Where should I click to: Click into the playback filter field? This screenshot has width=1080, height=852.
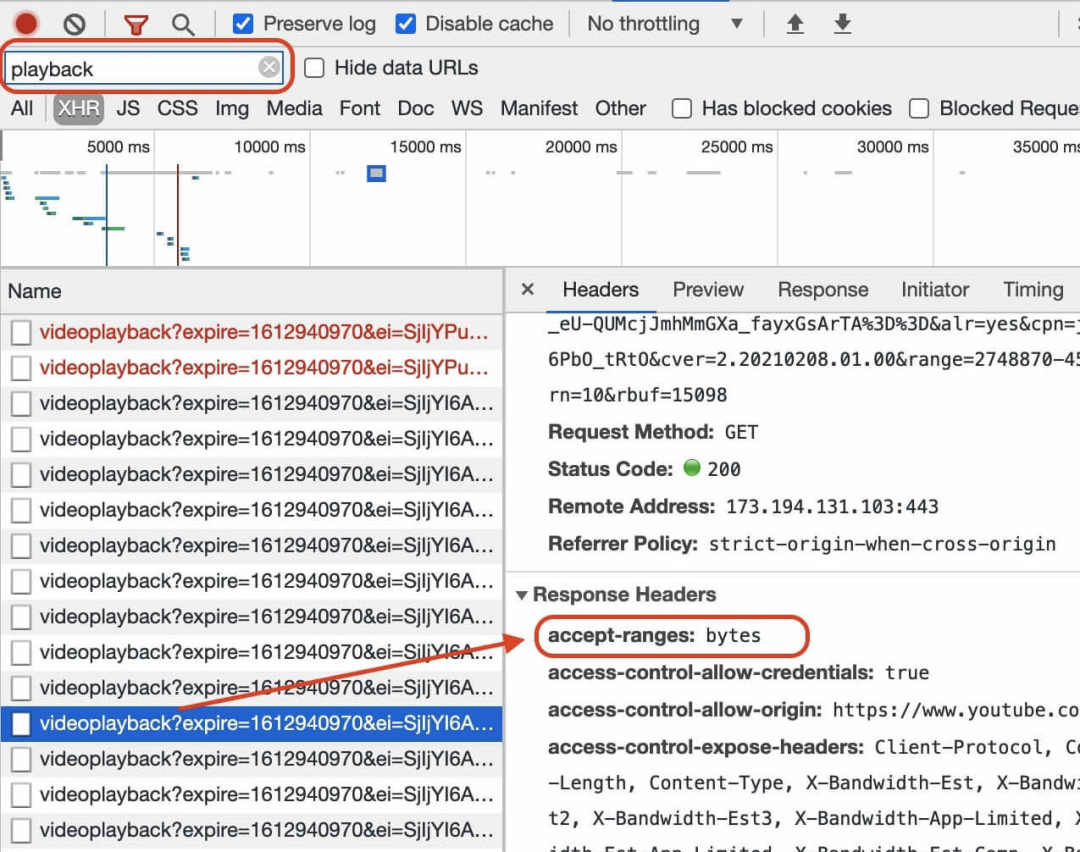pyautogui.click(x=131, y=68)
